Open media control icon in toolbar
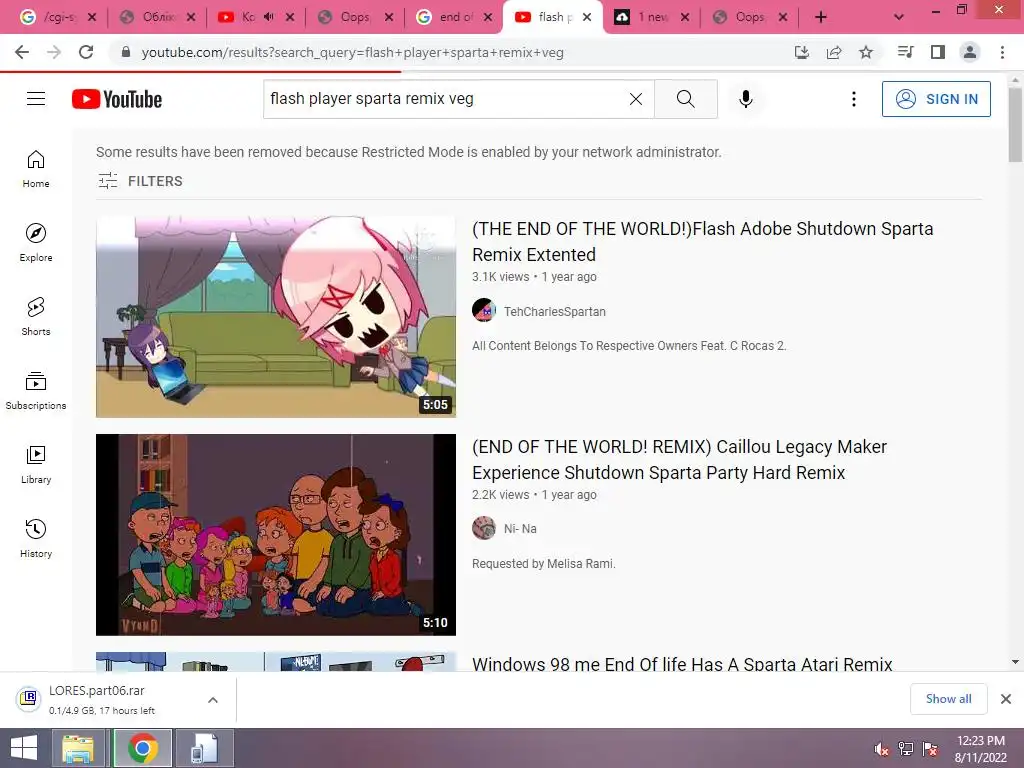Screen dimensions: 1024x768 click(905, 52)
